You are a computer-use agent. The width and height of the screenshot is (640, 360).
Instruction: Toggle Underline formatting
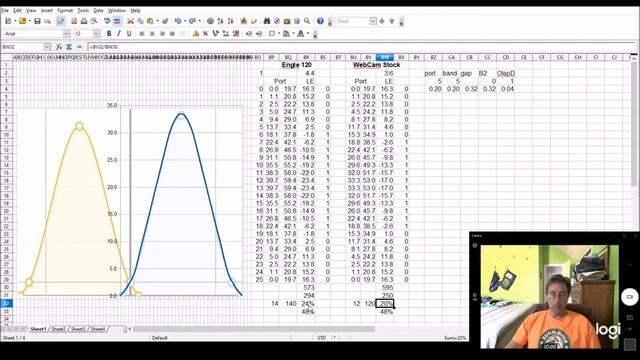pos(129,33)
